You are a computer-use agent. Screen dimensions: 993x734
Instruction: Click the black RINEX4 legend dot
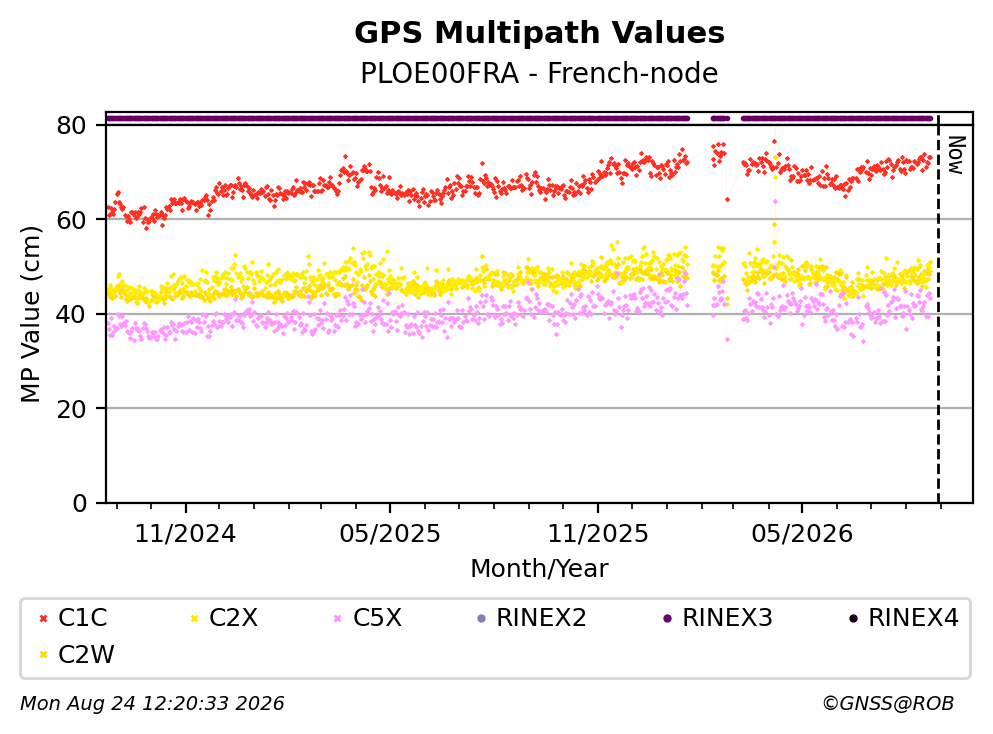coord(854,618)
